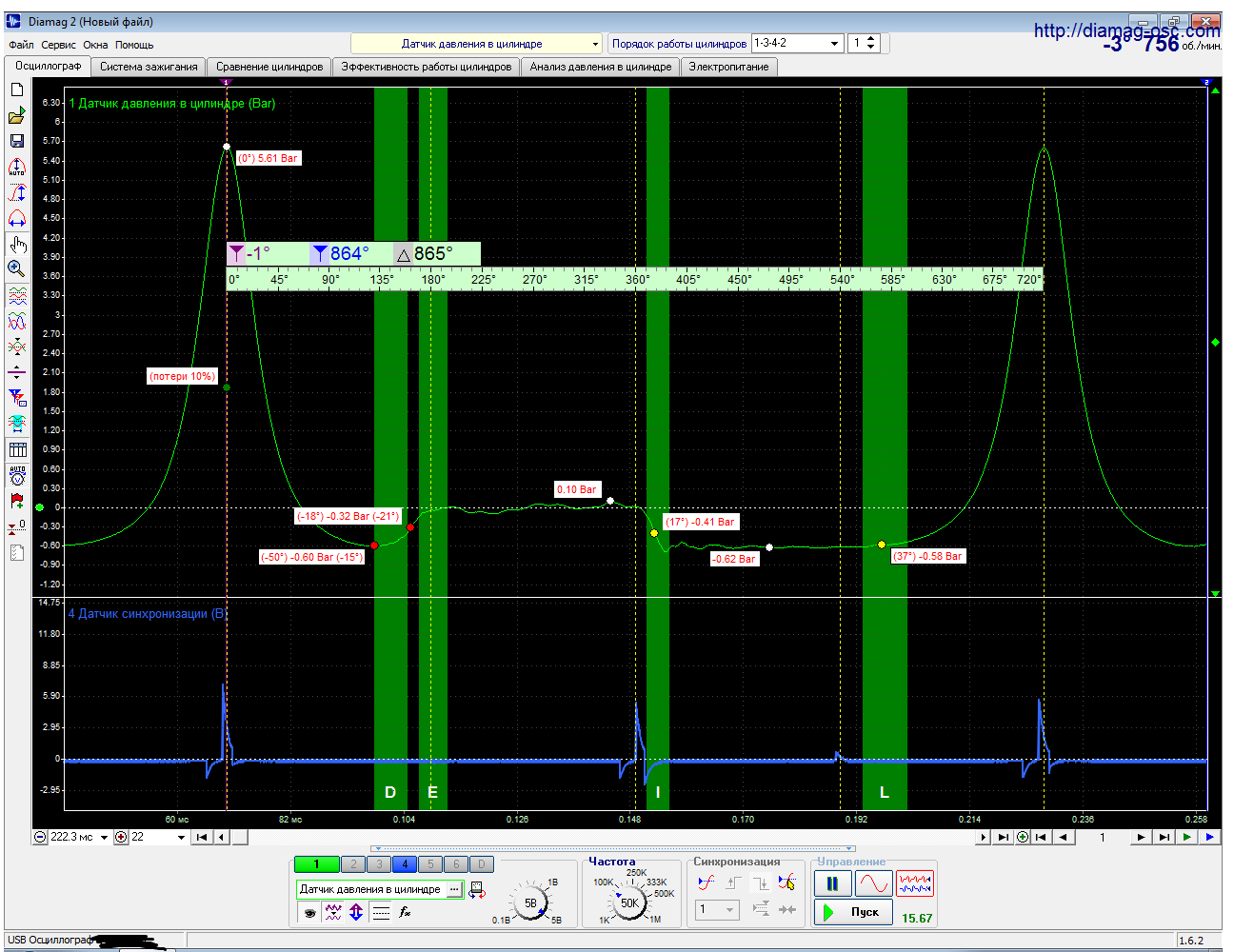Switch to Система зажигания tab
The width and height of the screenshot is (1234, 952).
pos(149,67)
